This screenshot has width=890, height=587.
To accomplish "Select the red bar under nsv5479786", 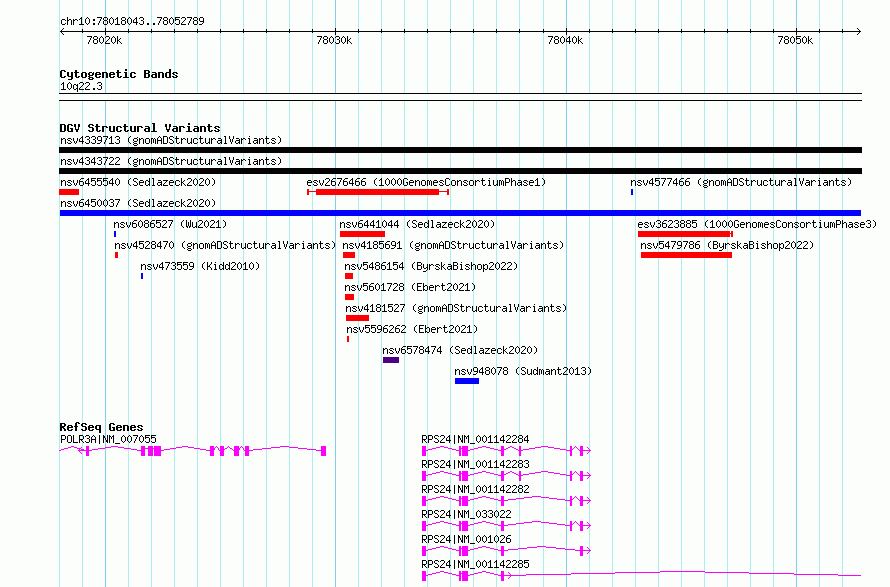I will point(686,255).
